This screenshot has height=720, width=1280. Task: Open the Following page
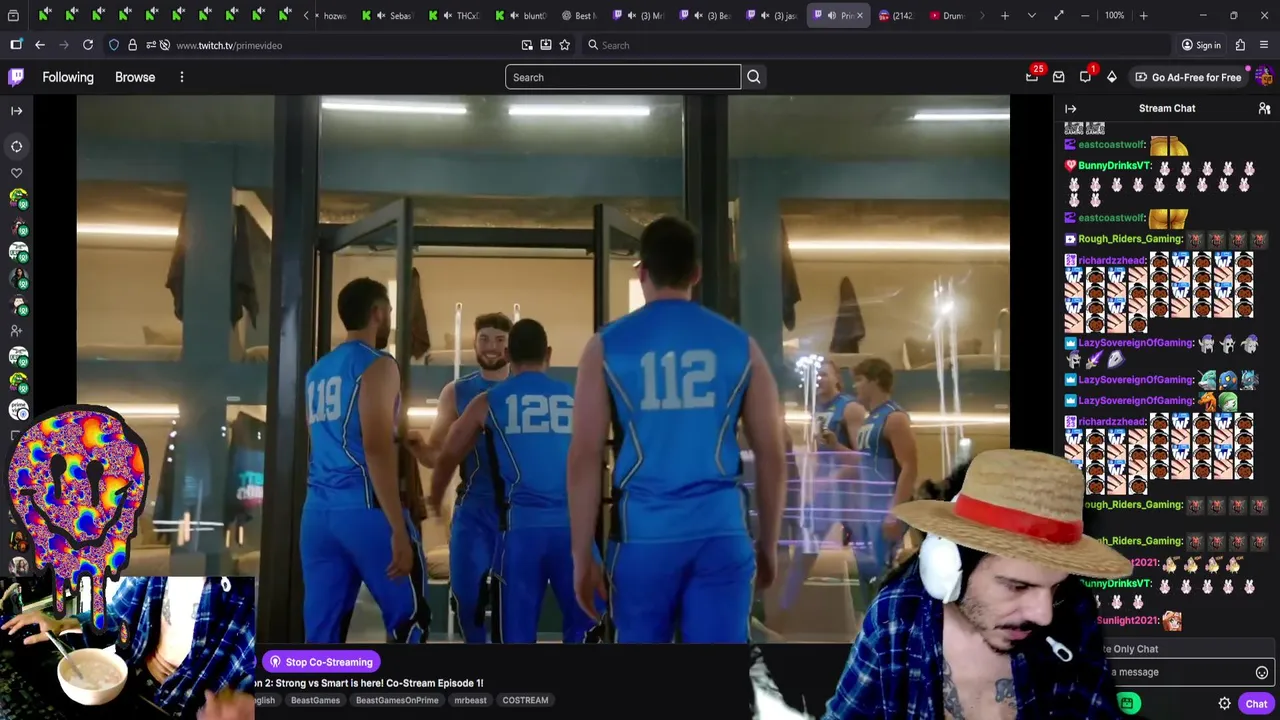(x=68, y=77)
